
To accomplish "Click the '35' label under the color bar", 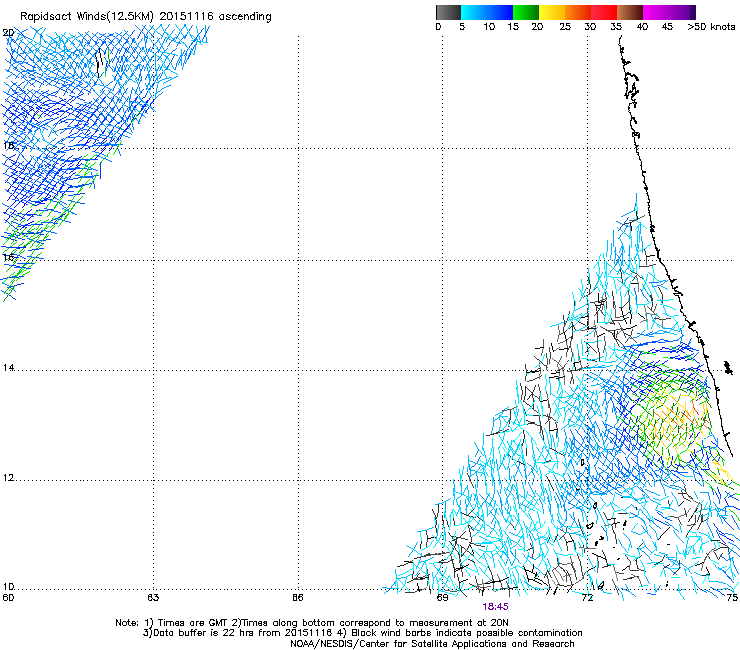I will pos(616,27).
